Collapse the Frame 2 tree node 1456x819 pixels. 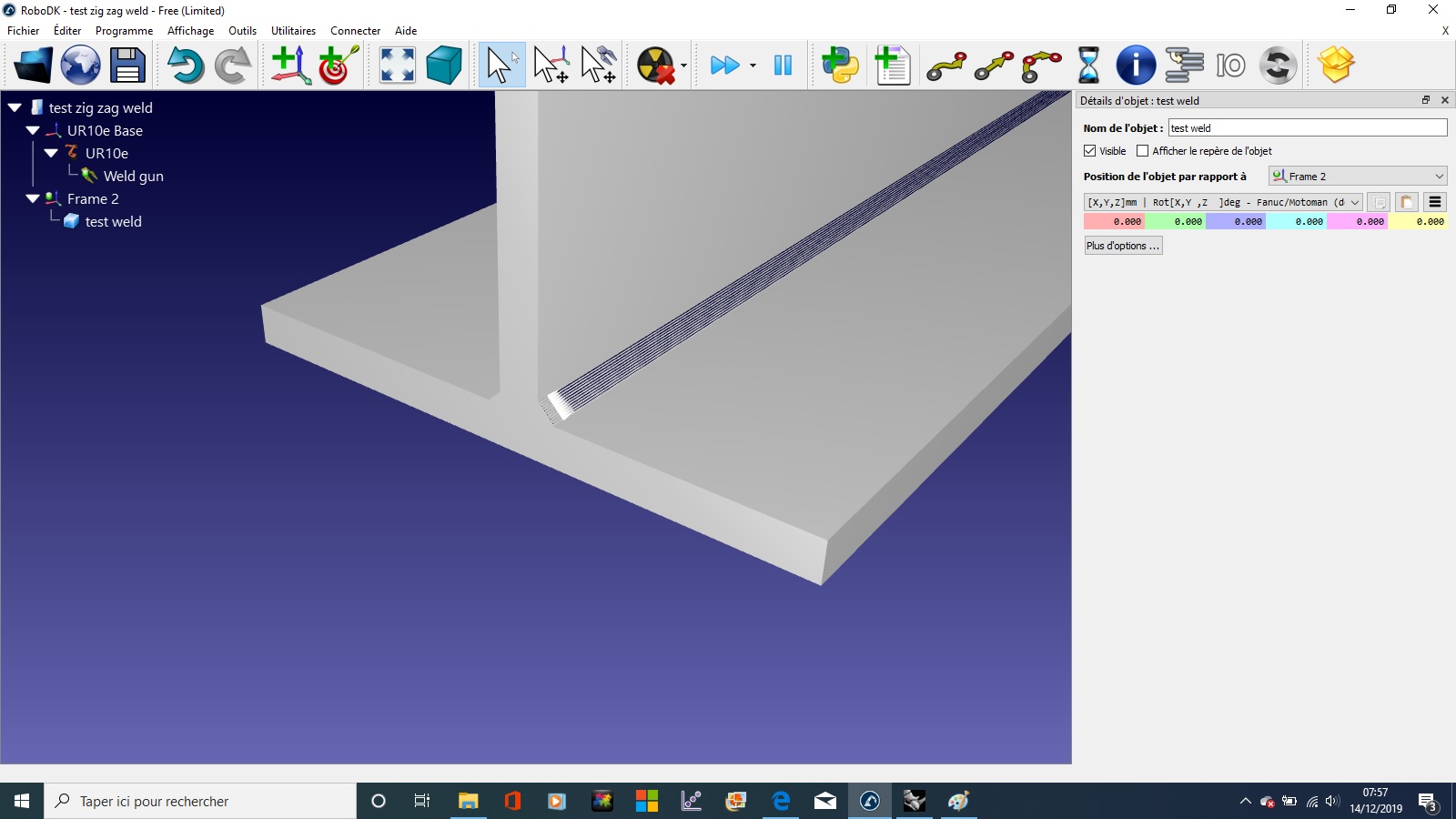coord(33,198)
